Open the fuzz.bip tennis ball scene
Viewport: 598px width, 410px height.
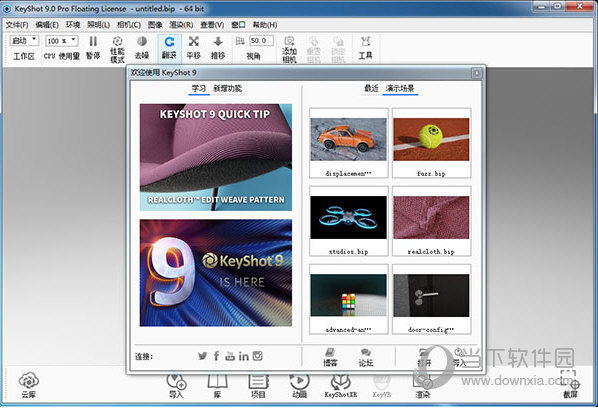[x=431, y=143]
